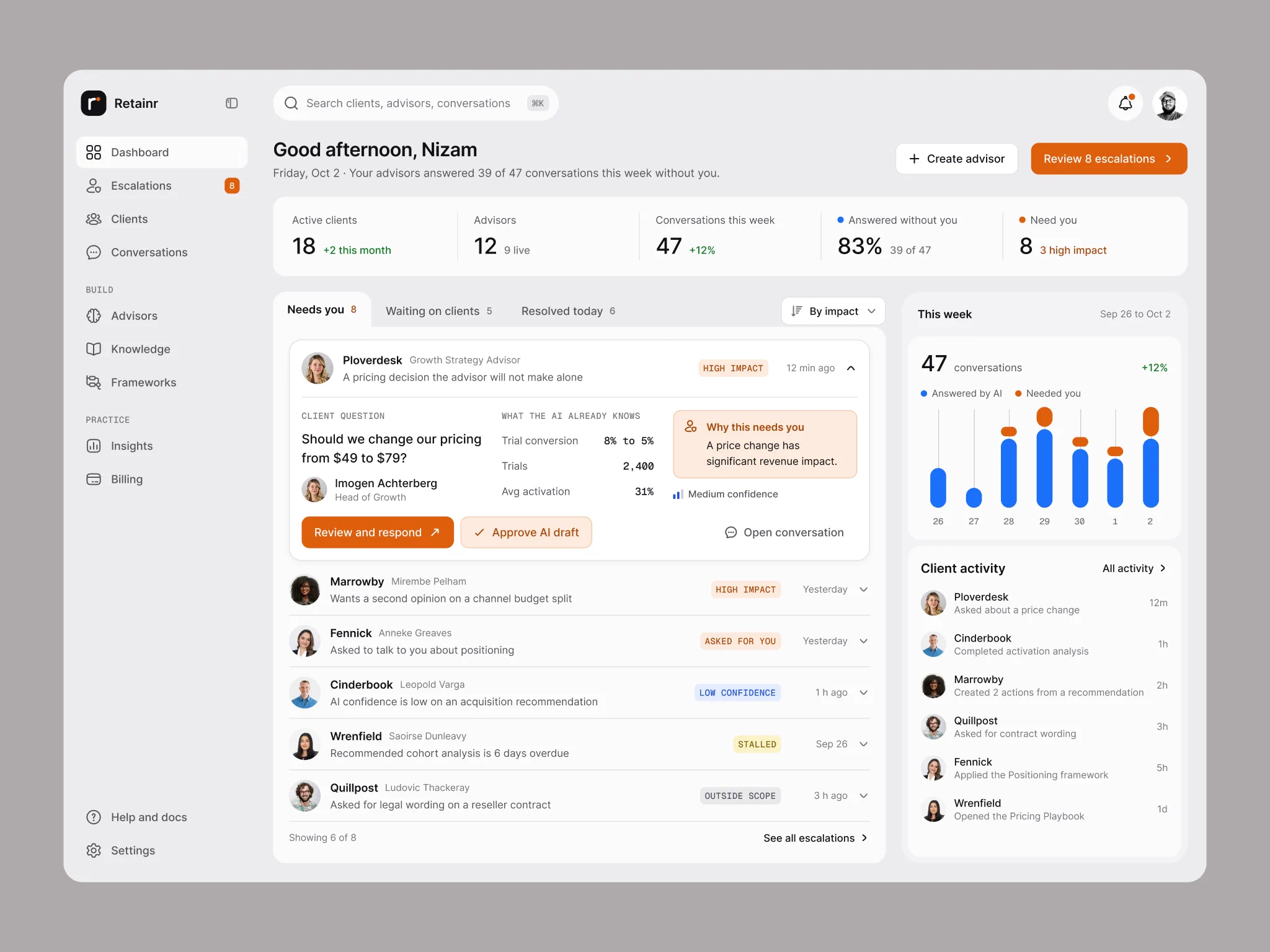
Task: Click the Medium confidence bars icon
Action: pyautogui.click(x=678, y=495)
